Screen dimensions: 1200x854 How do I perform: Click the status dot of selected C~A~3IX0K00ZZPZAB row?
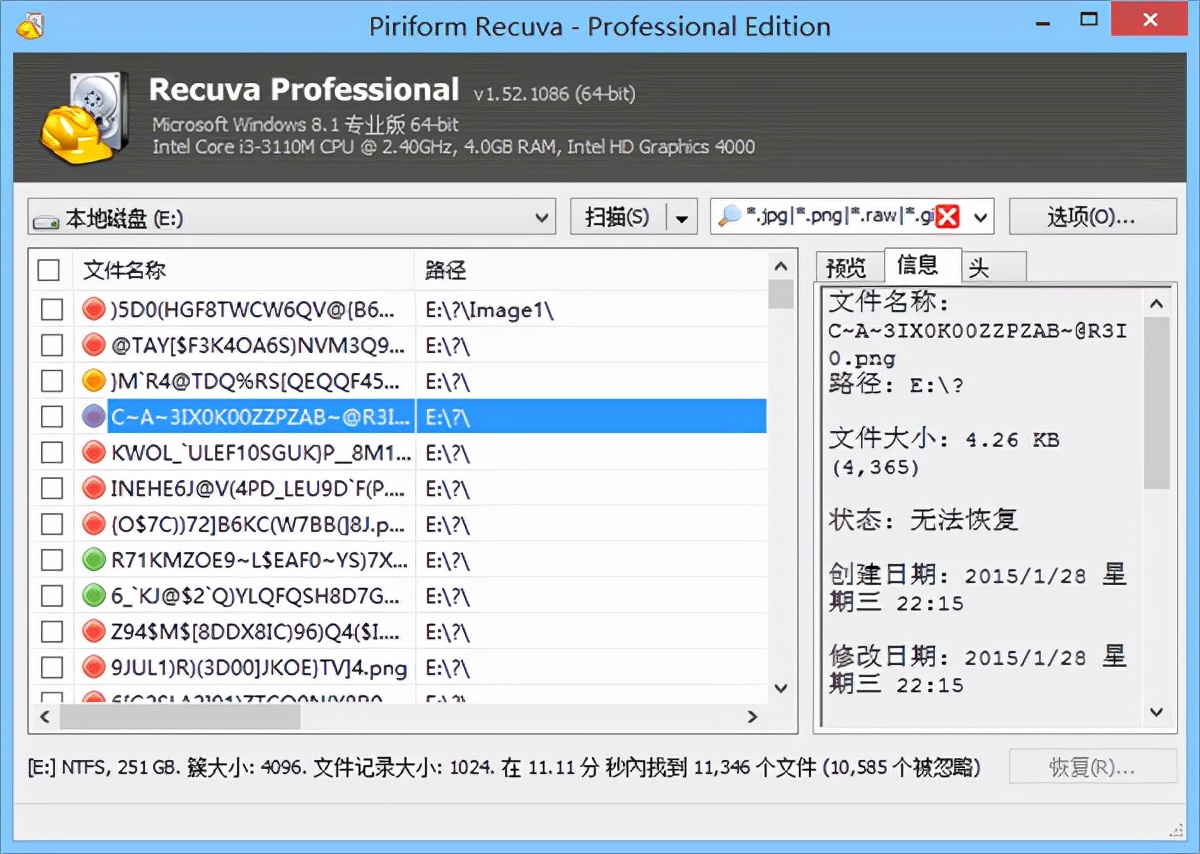click(x=94, y=417)
